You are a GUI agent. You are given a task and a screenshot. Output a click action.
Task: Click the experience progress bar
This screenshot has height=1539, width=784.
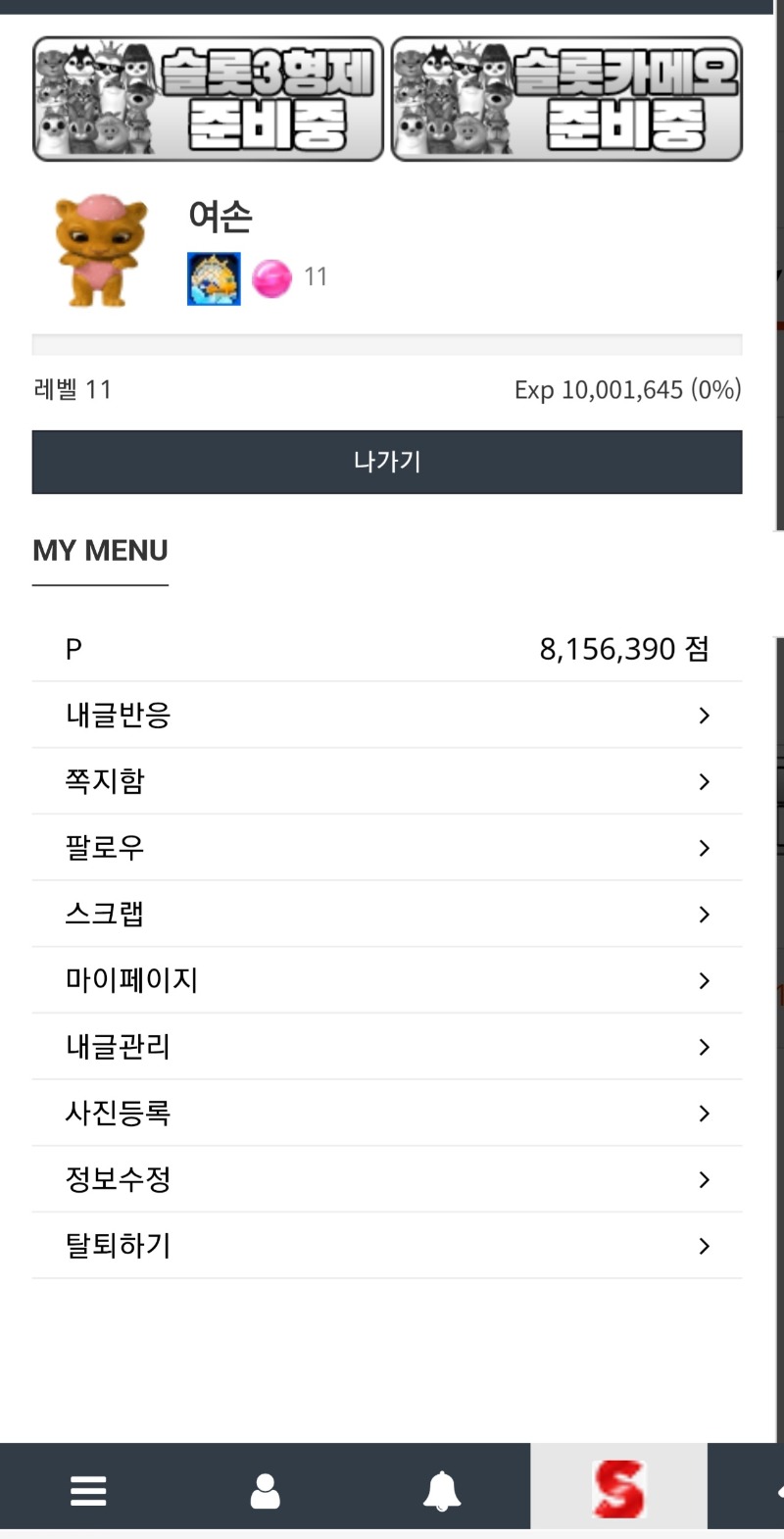pyautogui.click(x=387, y=345)
